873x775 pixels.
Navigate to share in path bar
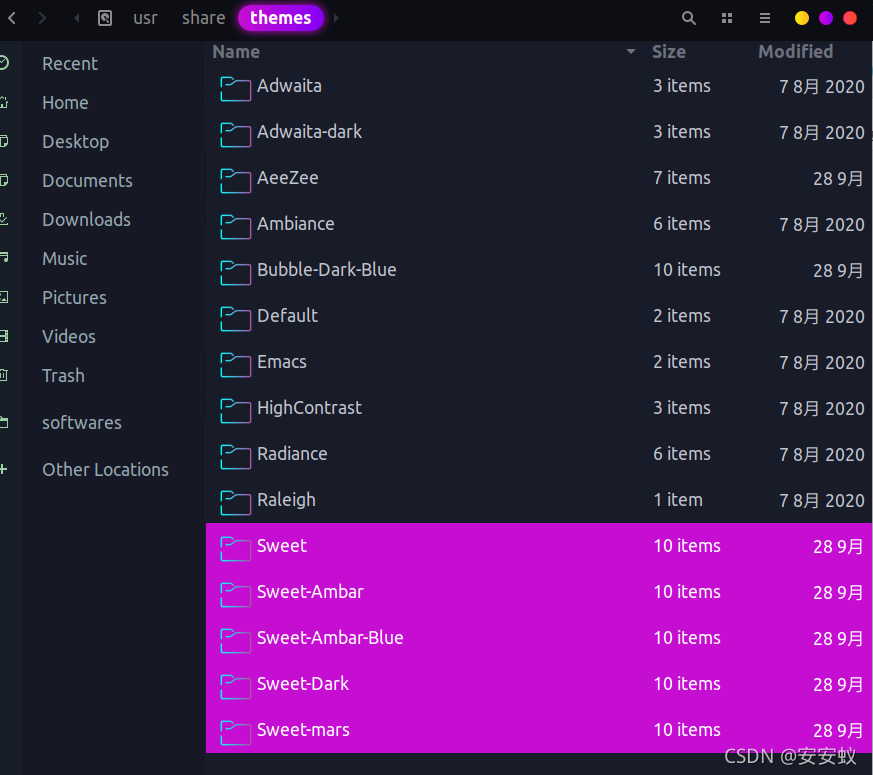pyautogui.click(x=203, y=18)
